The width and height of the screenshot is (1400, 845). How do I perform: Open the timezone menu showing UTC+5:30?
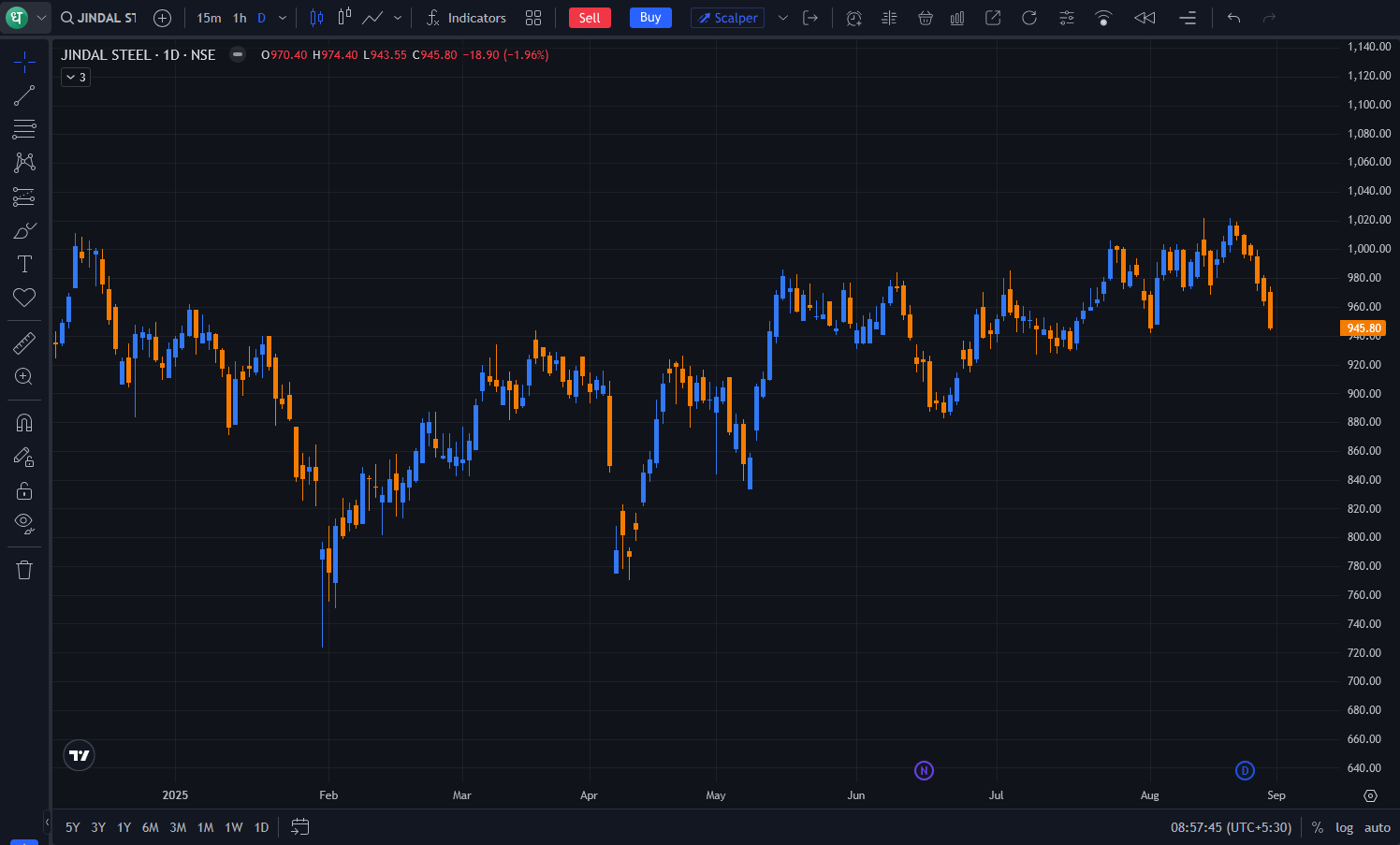[1231, 827]
